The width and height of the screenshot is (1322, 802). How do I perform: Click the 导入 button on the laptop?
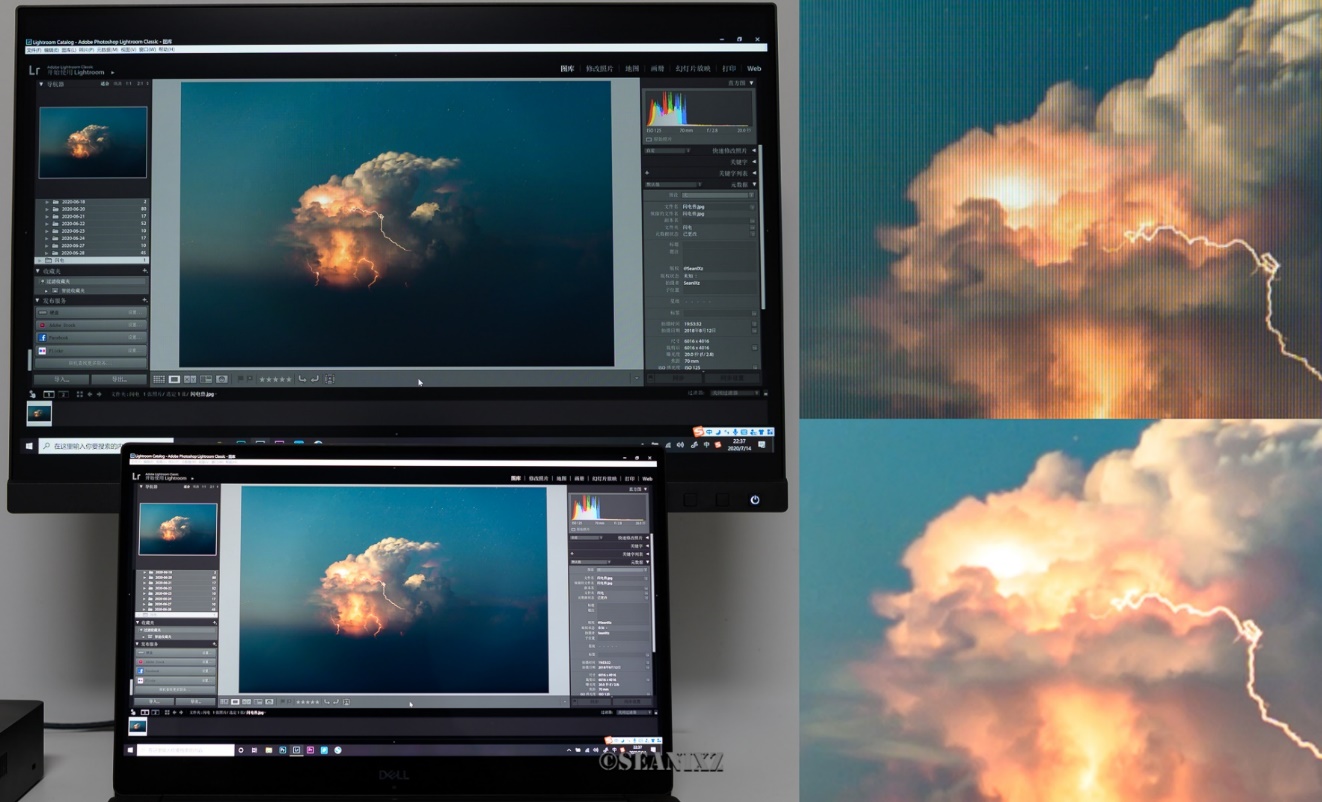coord(154,702)
